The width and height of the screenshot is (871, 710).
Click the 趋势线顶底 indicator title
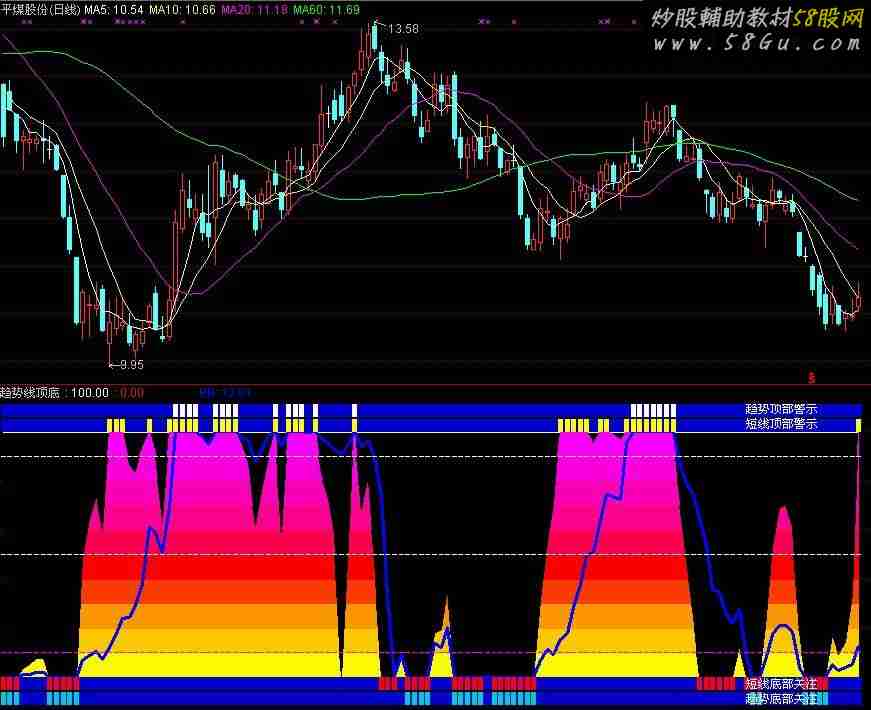tap(31, 393)
